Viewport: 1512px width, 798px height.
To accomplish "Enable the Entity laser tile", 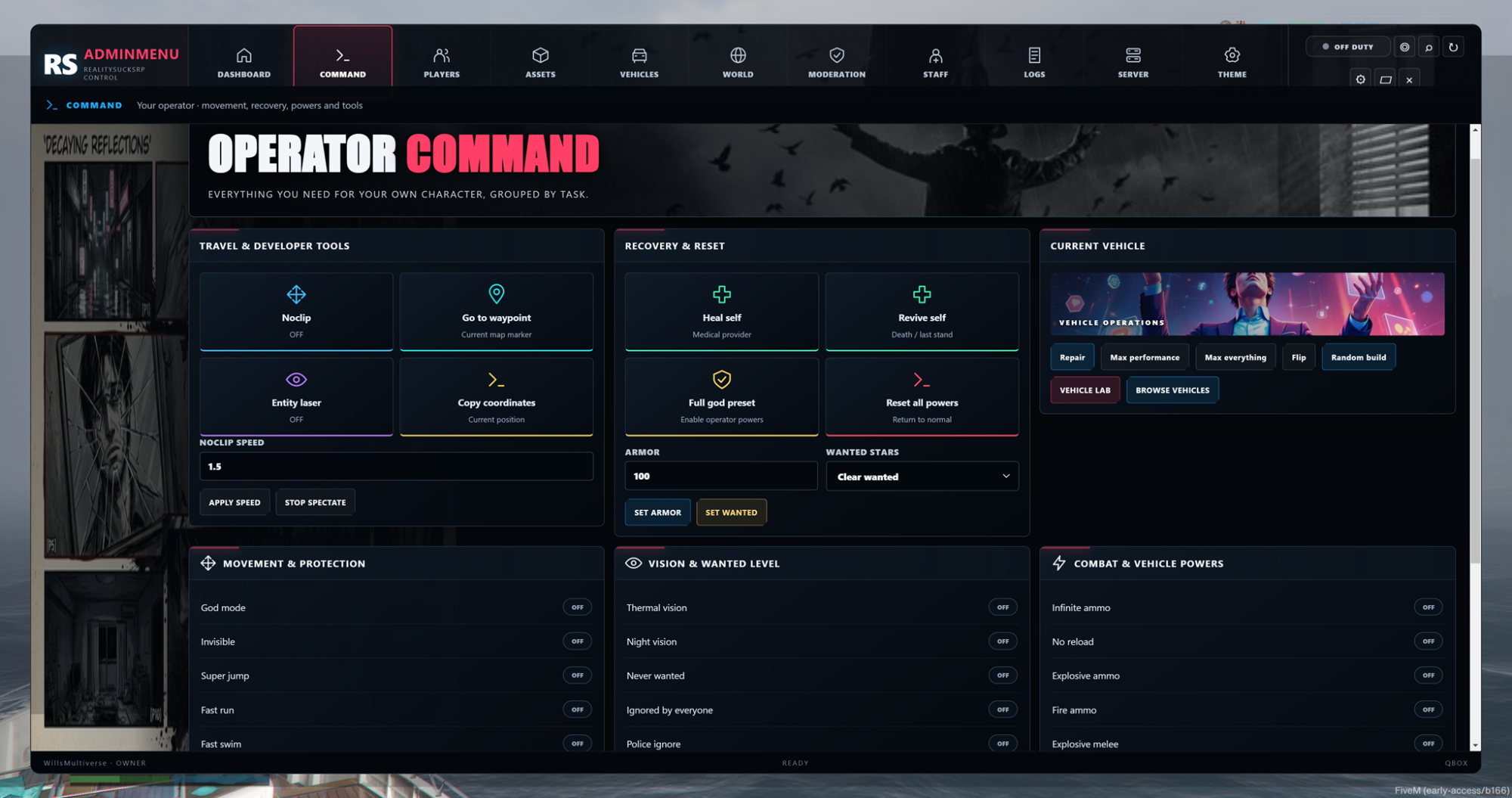I will point(296,396).
